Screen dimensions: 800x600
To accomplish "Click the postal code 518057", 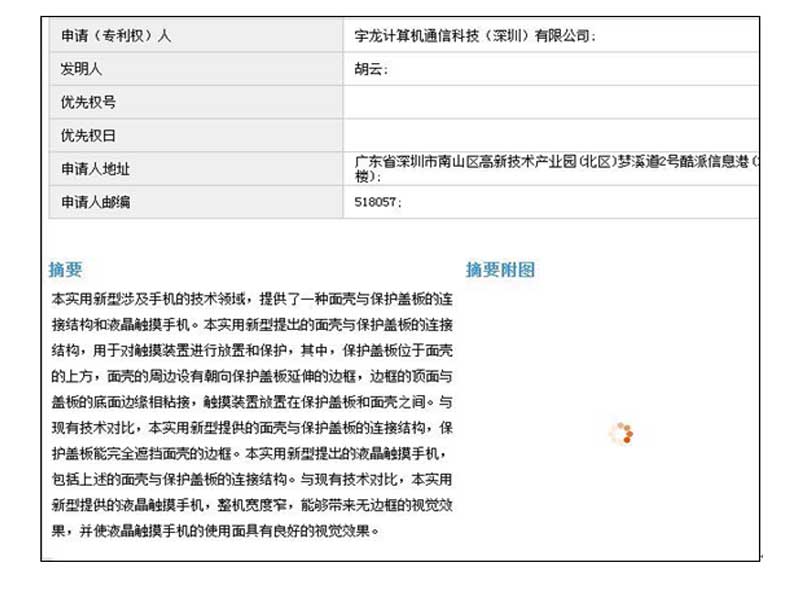I will coord(376,202).
